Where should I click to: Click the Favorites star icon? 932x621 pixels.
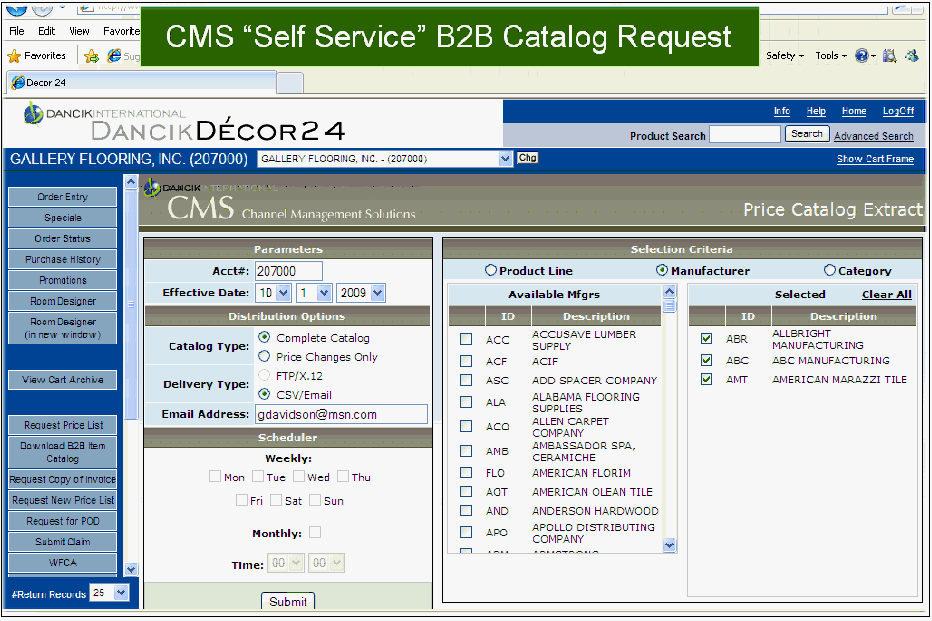(14, 57)
